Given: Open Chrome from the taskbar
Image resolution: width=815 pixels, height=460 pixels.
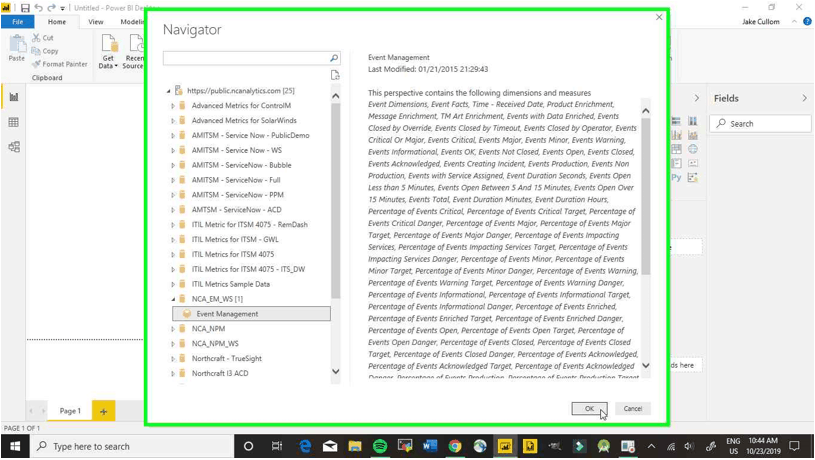Looking at the screenshot, I should pos(455,446).
